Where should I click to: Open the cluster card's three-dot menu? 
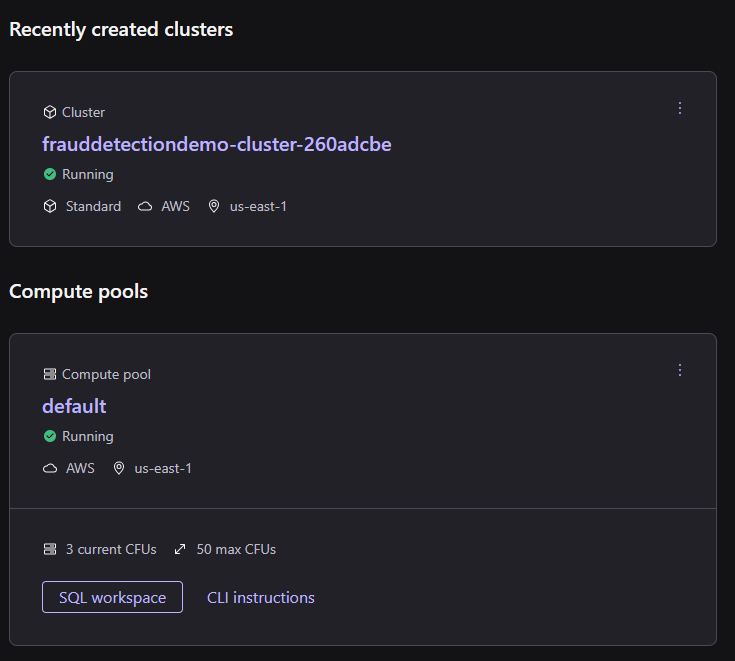coord(680,108)
